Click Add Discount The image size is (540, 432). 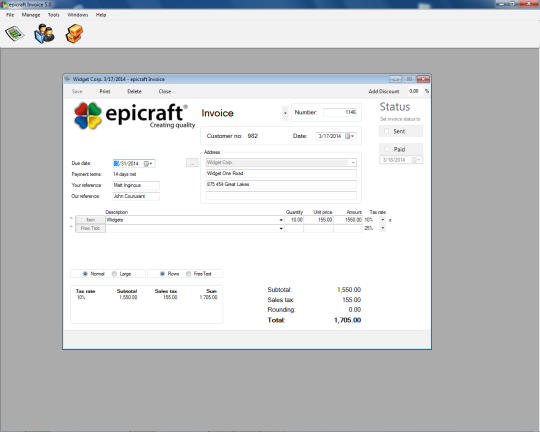(x=384, y=91)
